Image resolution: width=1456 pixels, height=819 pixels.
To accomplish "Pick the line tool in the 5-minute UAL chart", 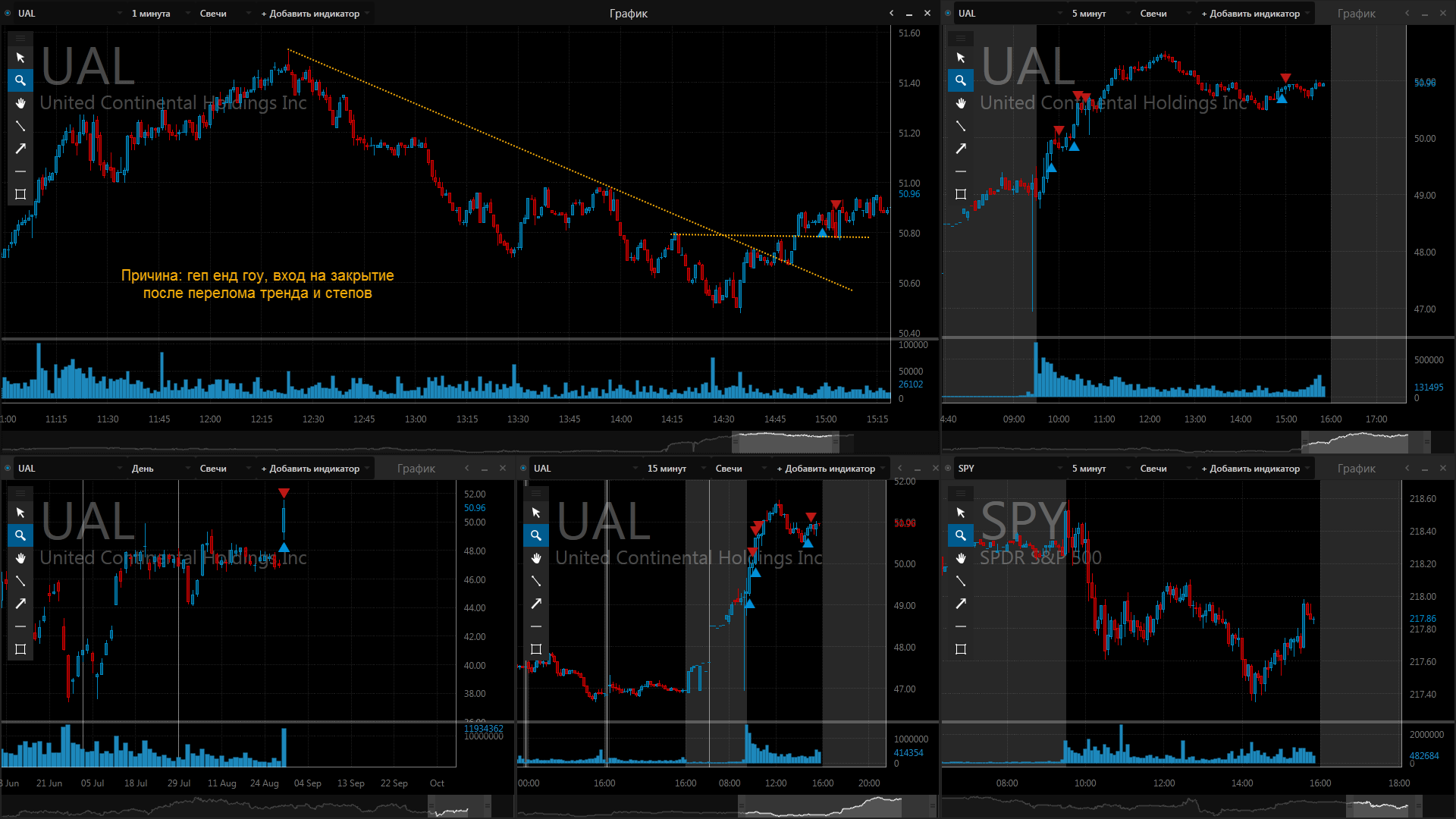I will [961, 126].
